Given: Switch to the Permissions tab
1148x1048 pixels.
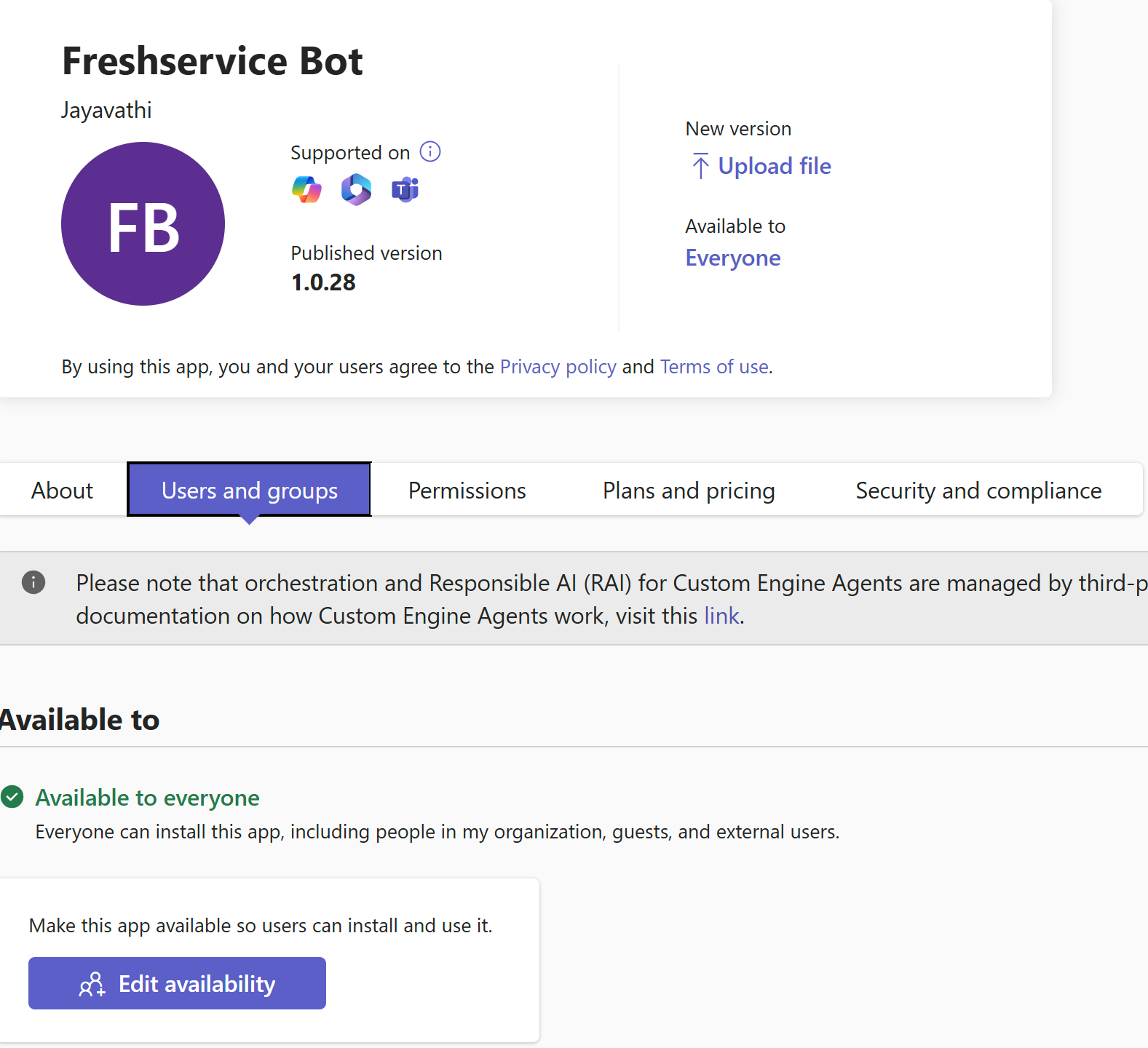Looking at the screenshot, I should [x=467, y=491].
